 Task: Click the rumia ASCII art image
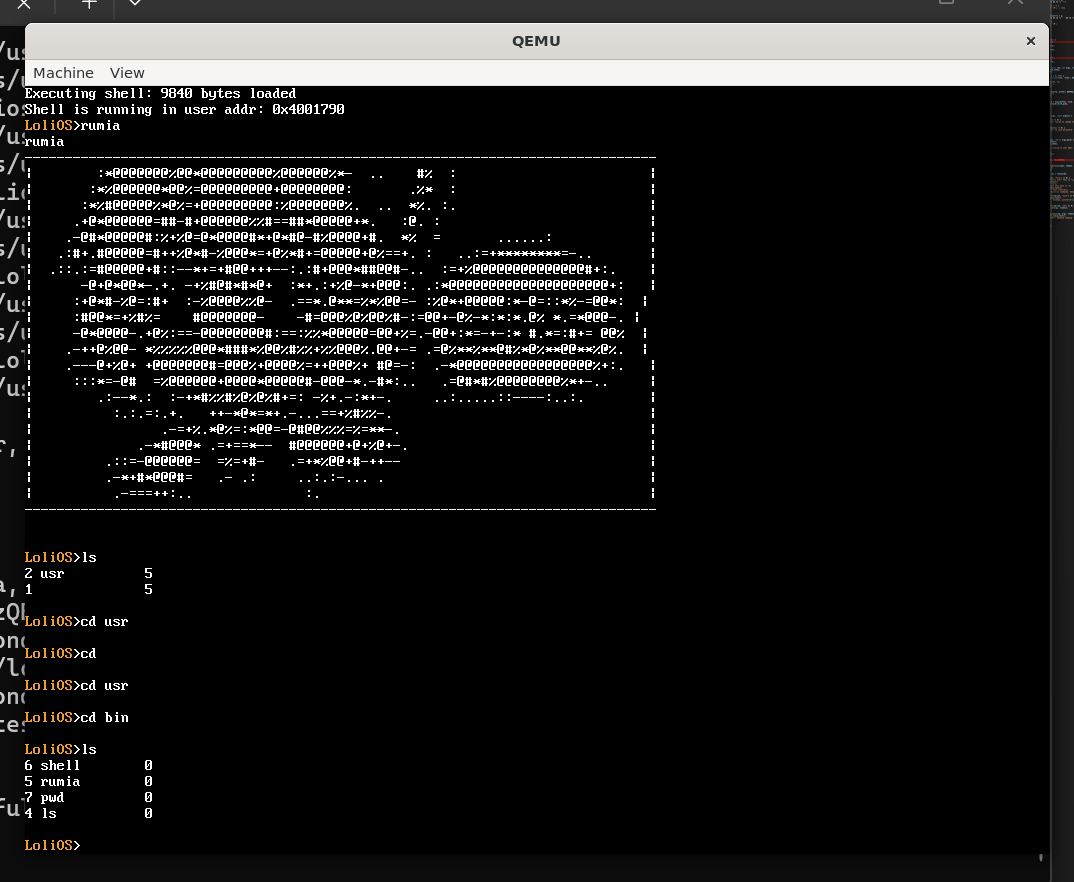tap(340, 332)
